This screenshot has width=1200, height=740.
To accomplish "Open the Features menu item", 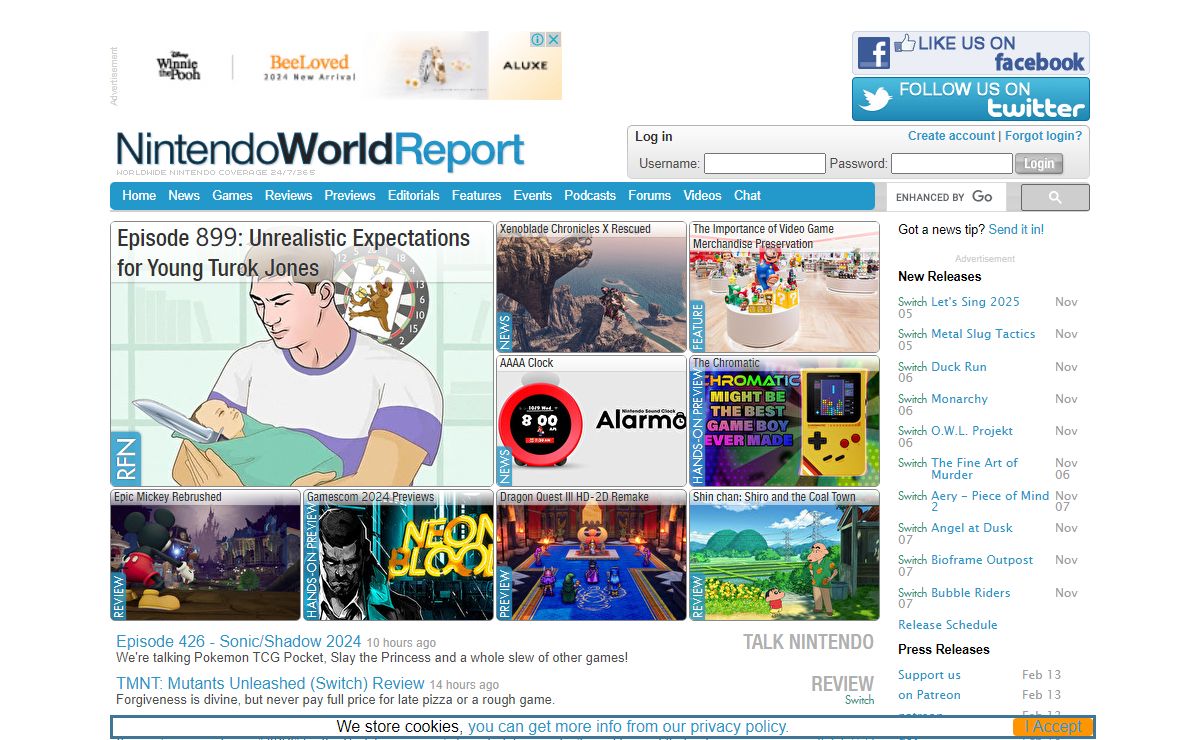I will [x=477, y=196].
